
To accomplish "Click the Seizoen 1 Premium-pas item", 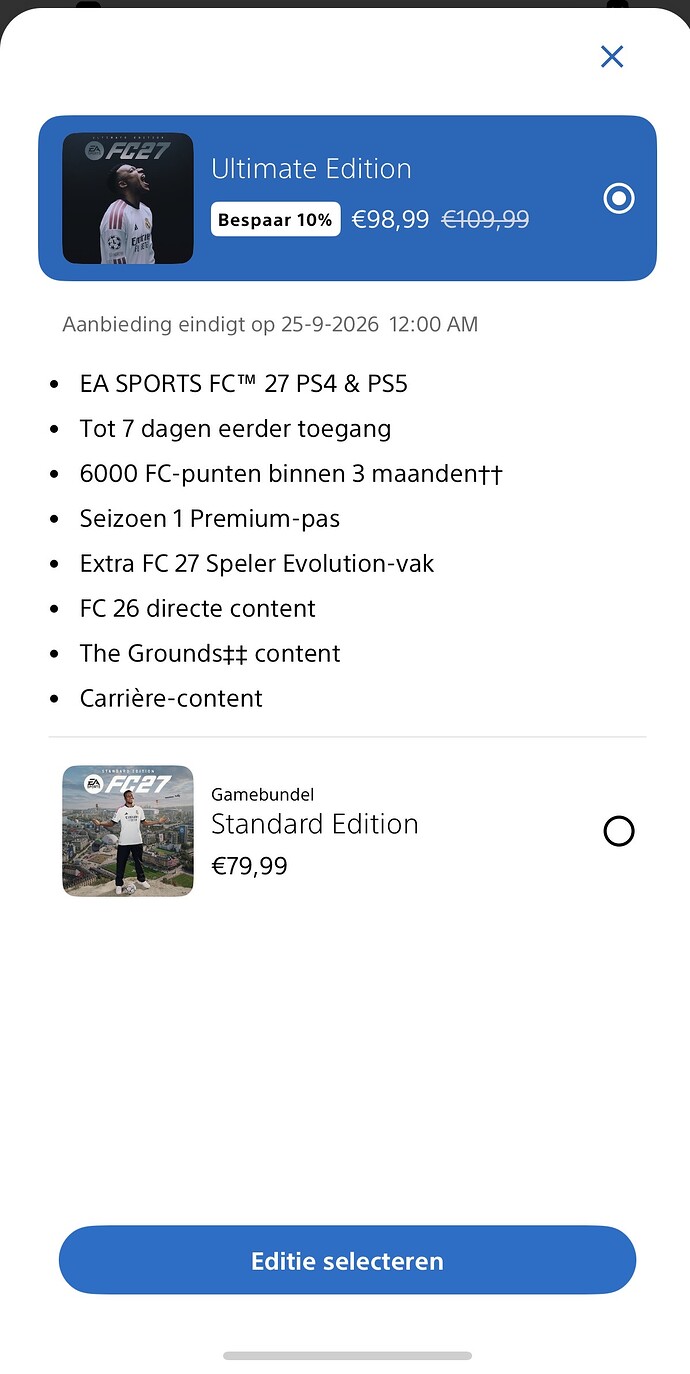I will pyautogui.click(x=210, y=519).
